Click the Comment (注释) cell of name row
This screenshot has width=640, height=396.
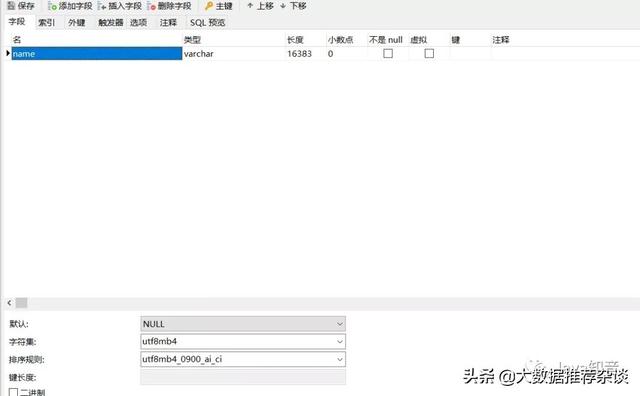click(x=565, y=53)
